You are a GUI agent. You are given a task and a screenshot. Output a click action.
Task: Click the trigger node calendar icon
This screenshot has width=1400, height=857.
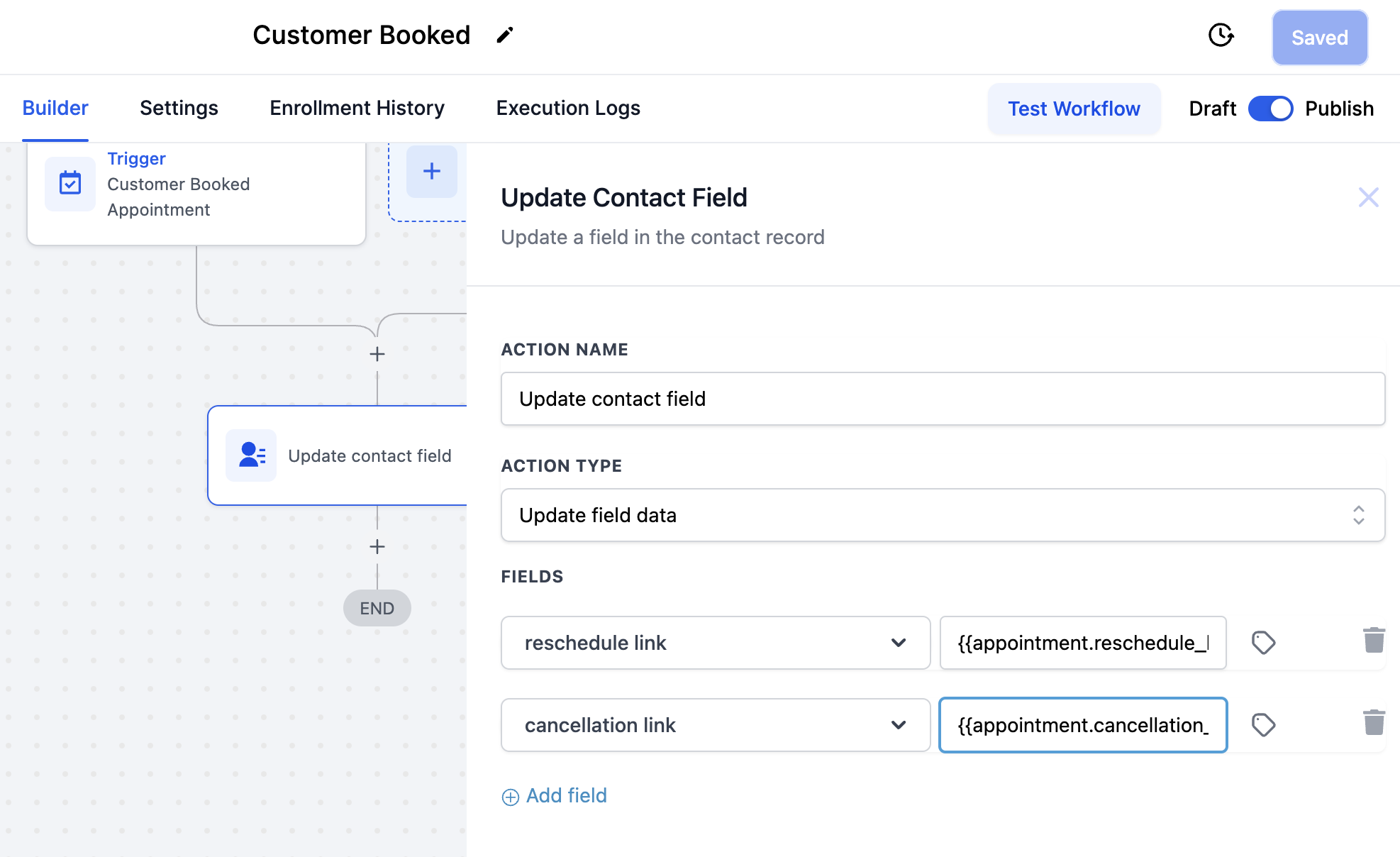[70, 182]
